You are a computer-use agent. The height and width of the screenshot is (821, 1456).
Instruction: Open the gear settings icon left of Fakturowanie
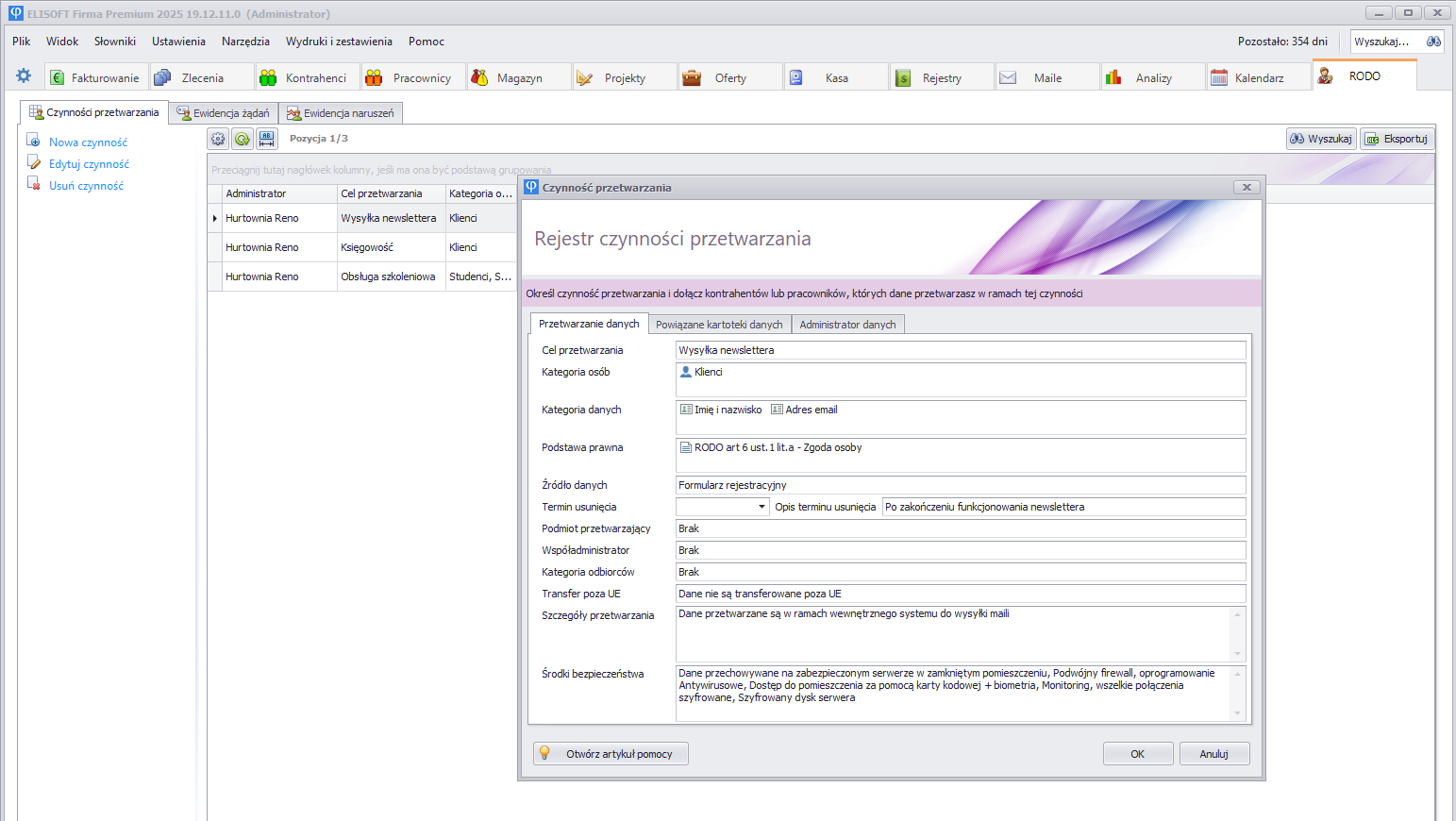pyautogui.click(x=24, y=76)
